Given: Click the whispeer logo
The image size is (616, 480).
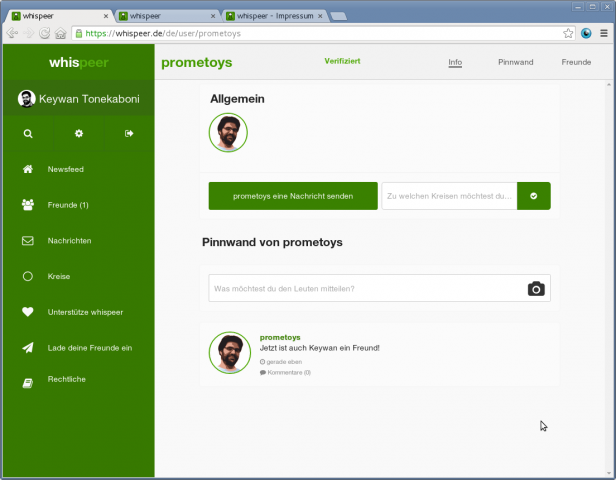Looking at the screenshot, I should click(x=79, y=62).
